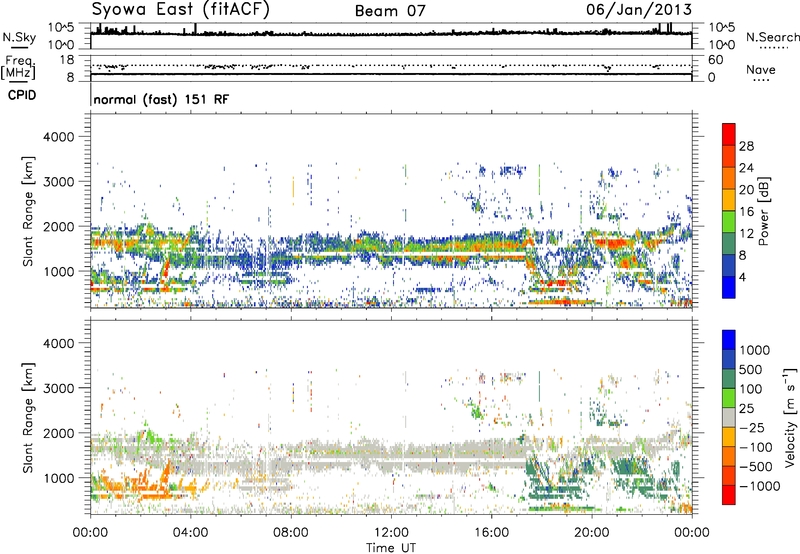
Task: Click the 'Time UT' axis title
Action: pyautogui.click(x=391, y=548)
